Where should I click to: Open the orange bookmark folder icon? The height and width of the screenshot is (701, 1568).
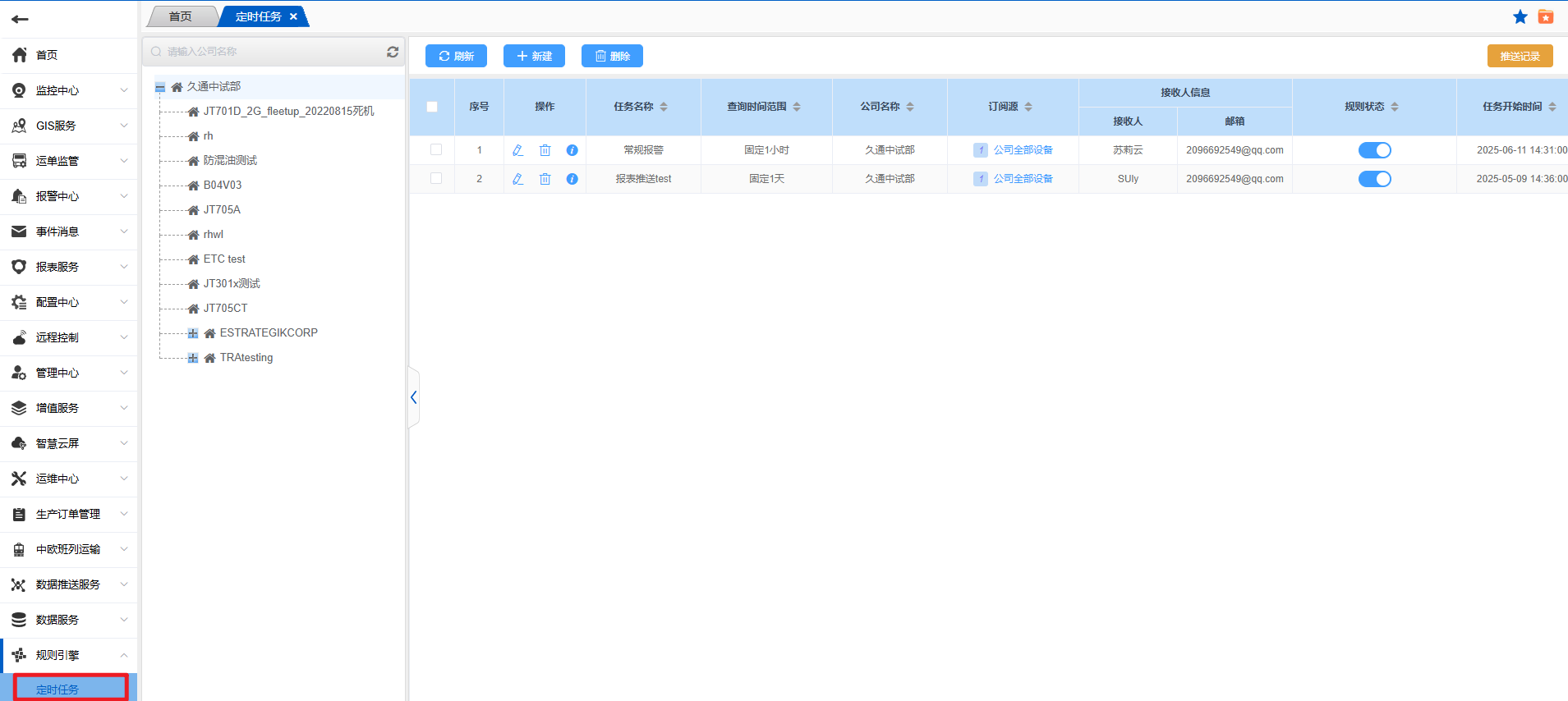(1545, 17)
